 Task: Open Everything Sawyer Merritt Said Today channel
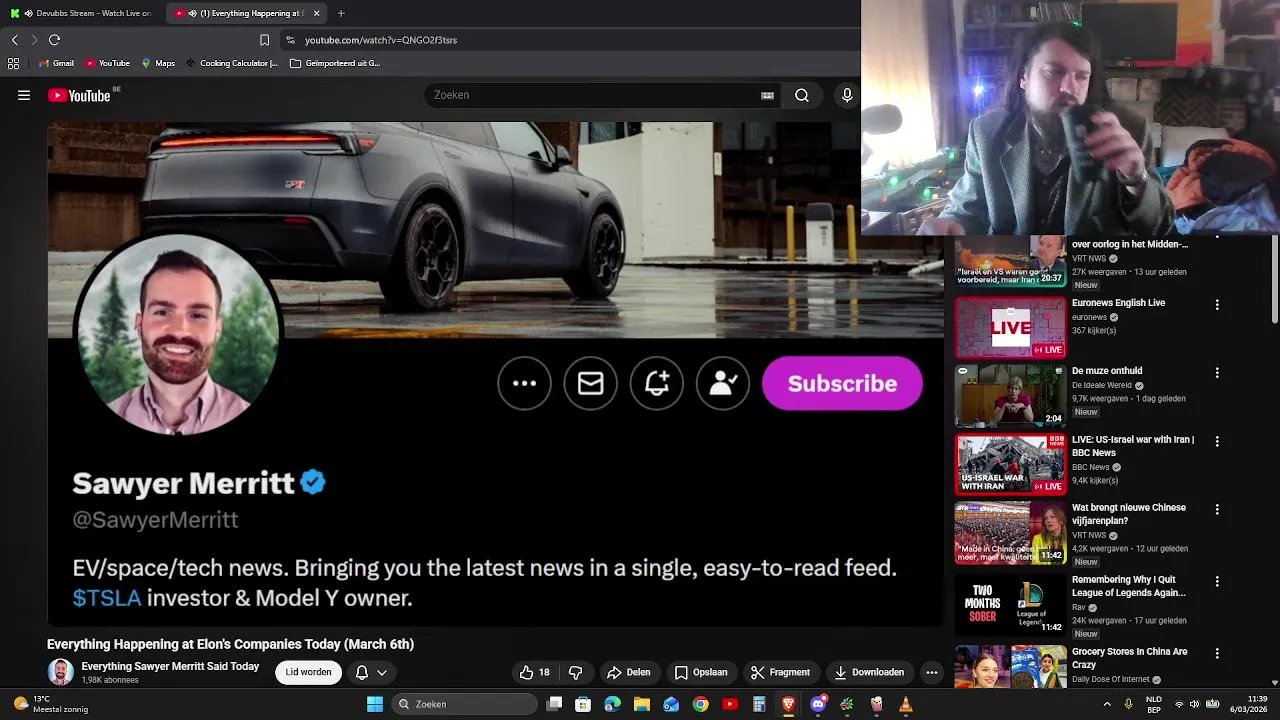pyautogui.click(x=170, y=666)
